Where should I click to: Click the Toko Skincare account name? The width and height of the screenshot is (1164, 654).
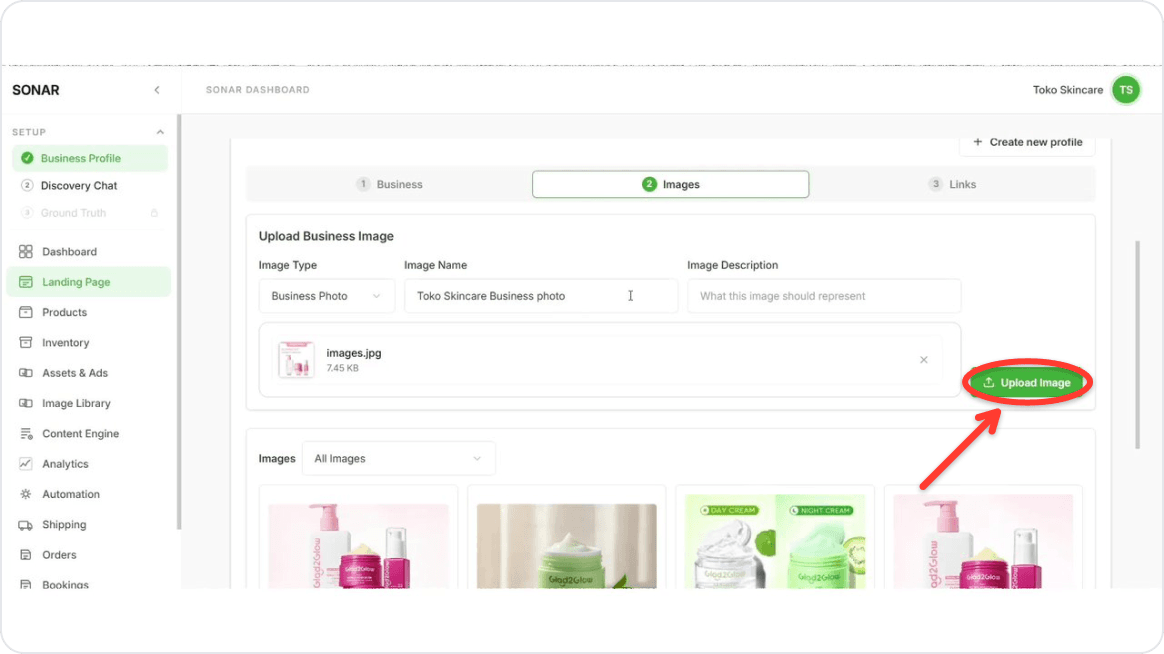(x=1067, y=90)
